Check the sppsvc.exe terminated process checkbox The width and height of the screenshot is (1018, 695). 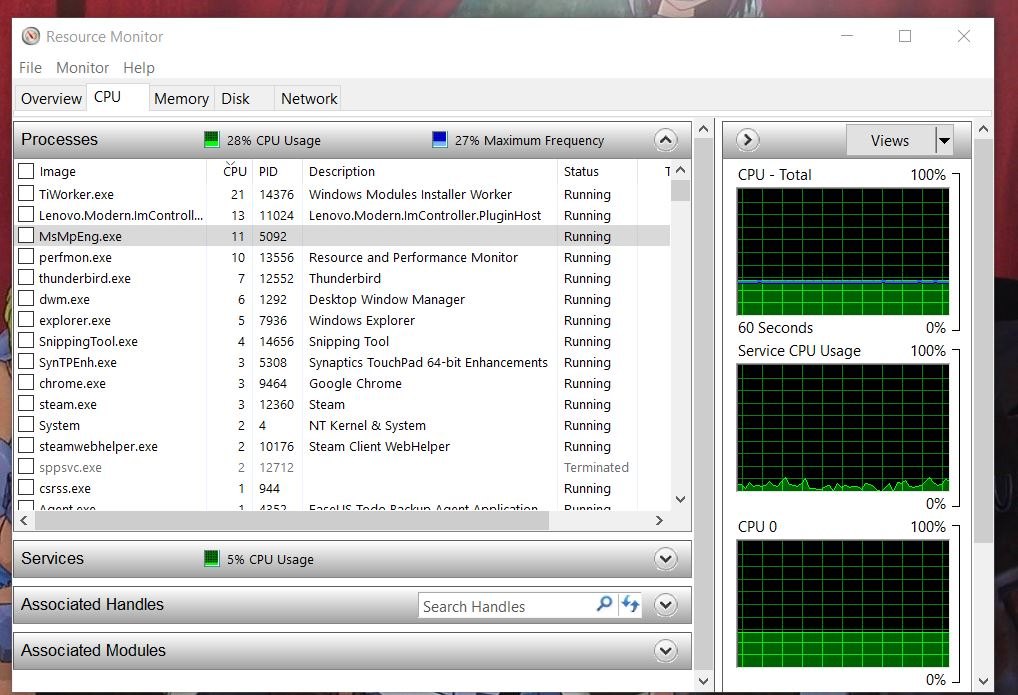[x=26, y=466]
